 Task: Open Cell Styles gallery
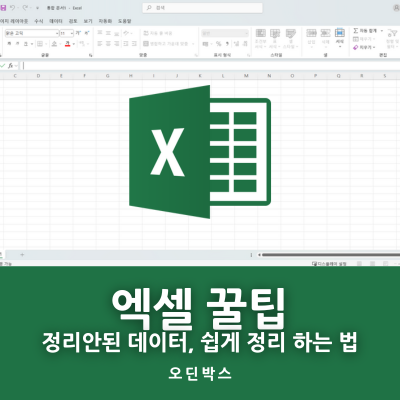coord(290,38)
